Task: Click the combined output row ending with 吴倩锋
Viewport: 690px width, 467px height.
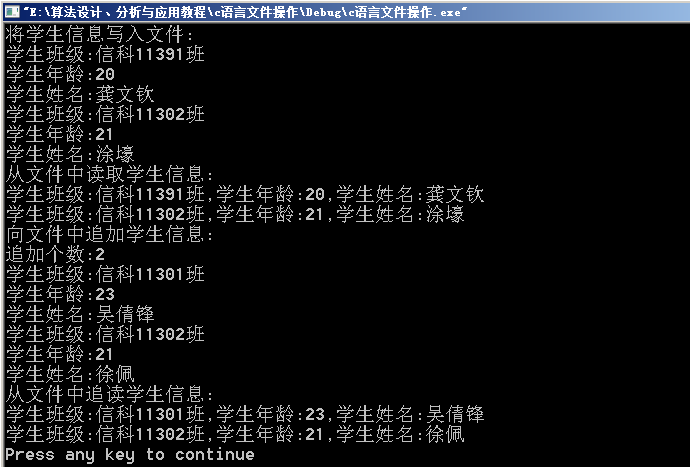Action: click(245, 415)
